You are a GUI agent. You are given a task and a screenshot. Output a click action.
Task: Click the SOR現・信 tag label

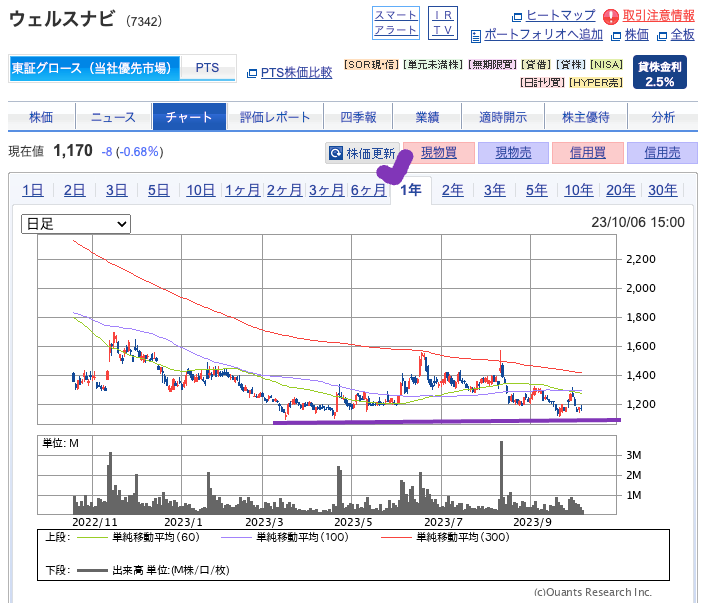371,64
